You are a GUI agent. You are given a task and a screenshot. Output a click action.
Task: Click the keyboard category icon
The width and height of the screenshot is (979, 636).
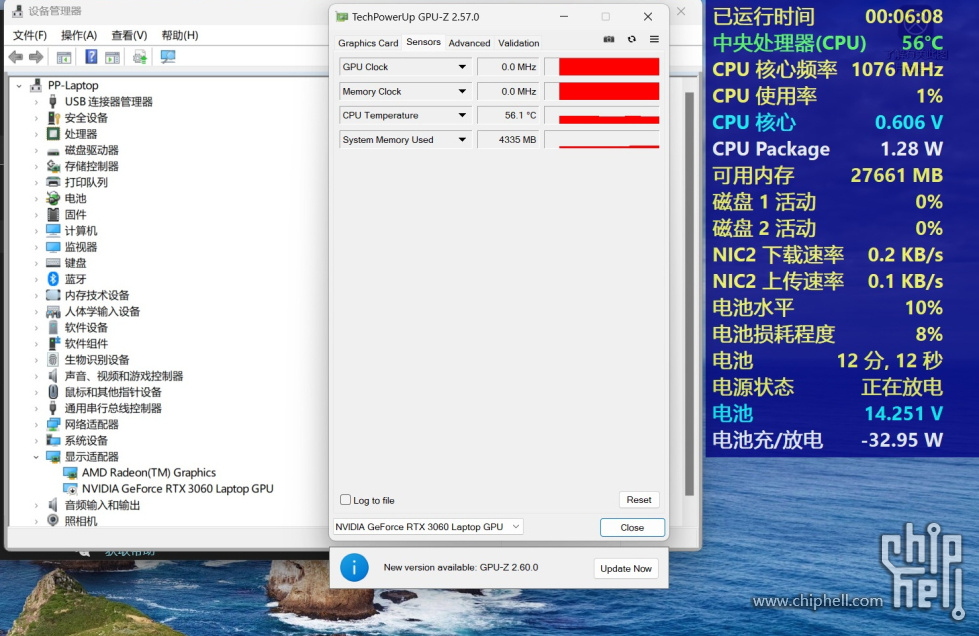[x=53, y=263]
